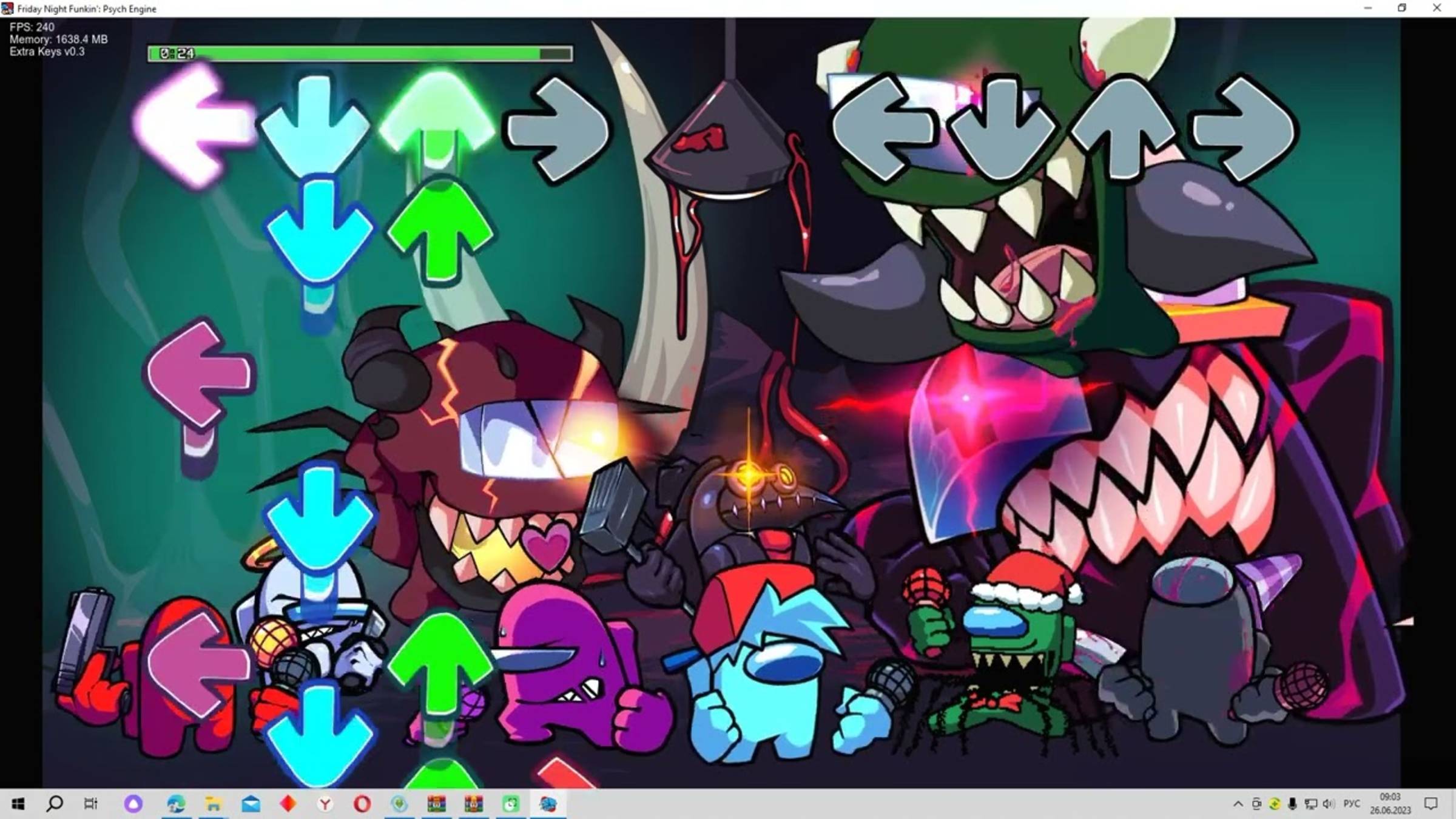
Task: Click opponent's gray right arrow receptor
Action: point(1245,129)
